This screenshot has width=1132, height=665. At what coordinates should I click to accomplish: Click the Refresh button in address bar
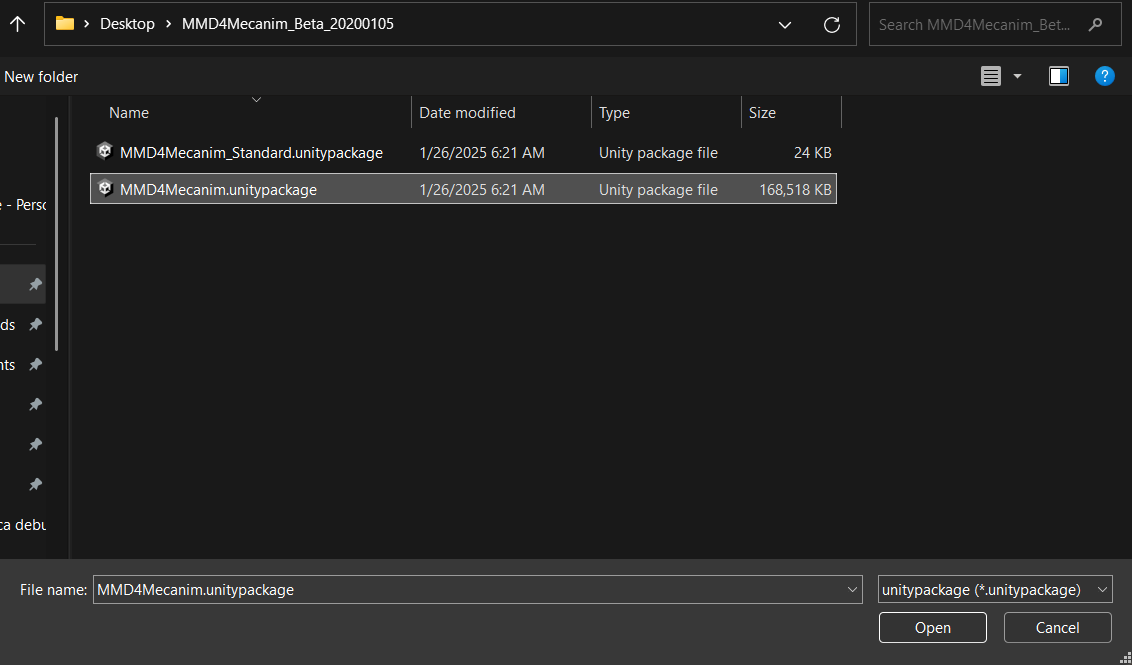click(831, 25)
